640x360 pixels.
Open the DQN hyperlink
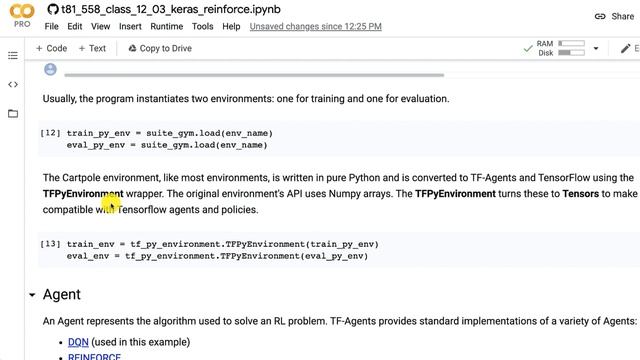click(x=78, y=342)
